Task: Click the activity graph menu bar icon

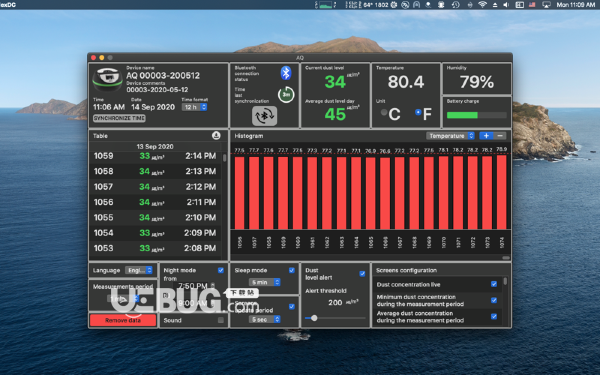Action: pos(326,5)
